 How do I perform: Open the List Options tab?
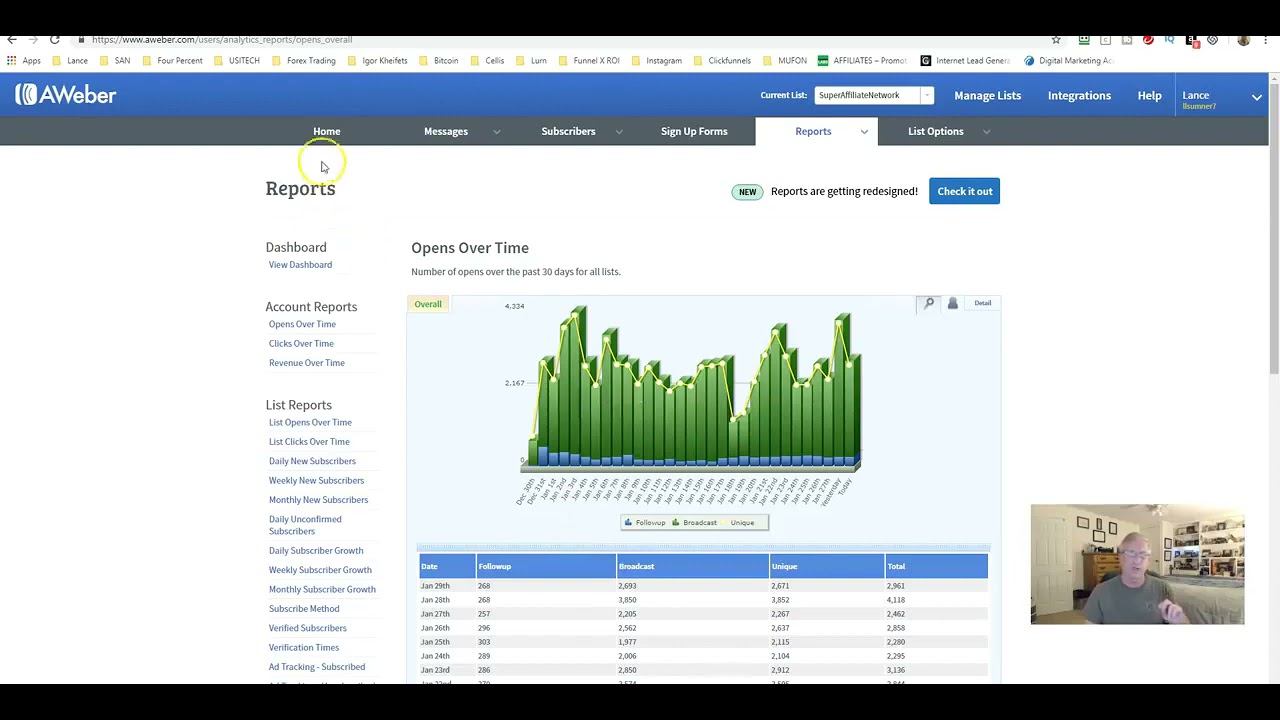[936, 131]
